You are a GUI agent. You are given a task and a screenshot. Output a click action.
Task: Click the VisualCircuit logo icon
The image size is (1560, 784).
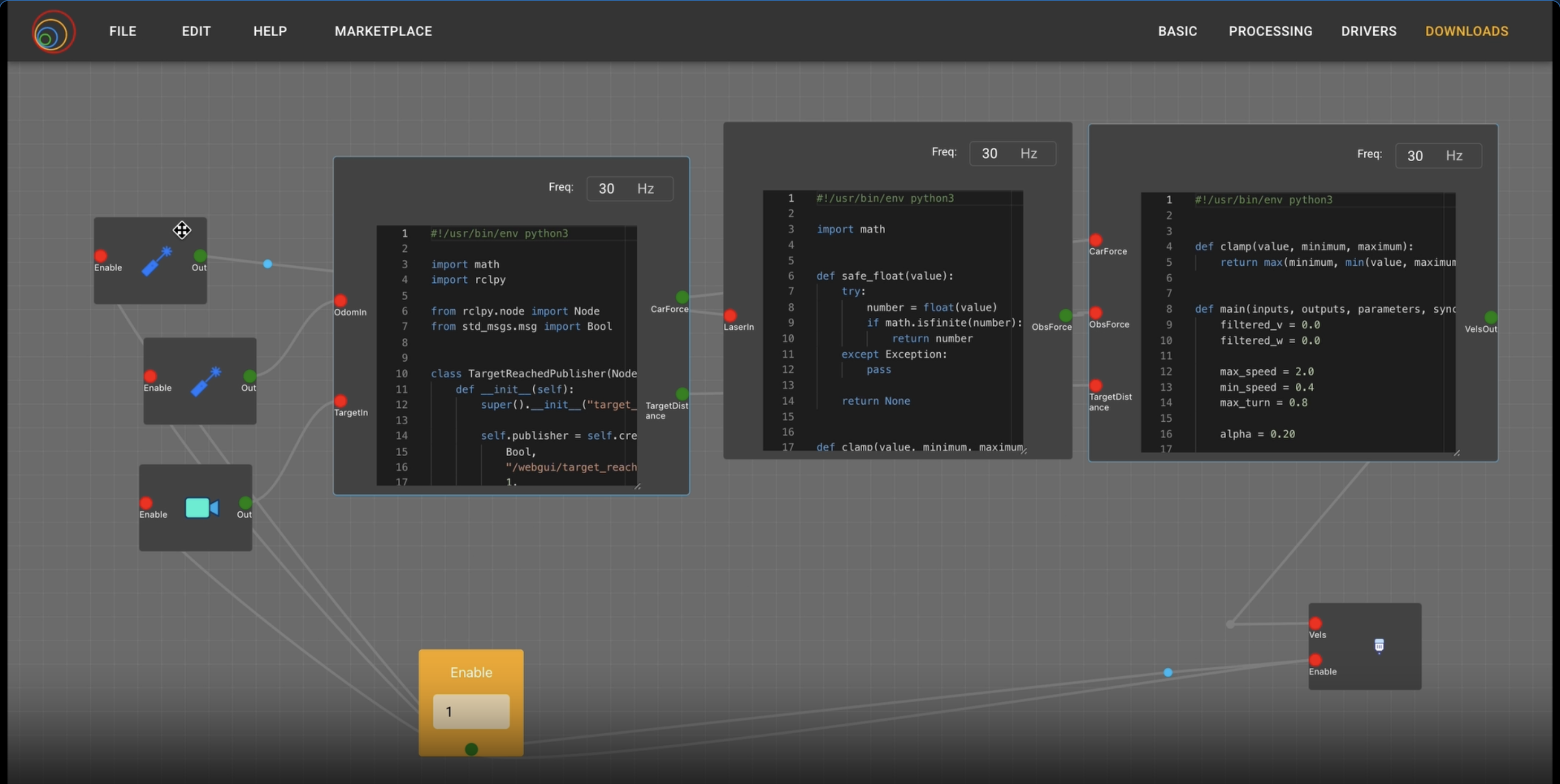tap(53, 32)
